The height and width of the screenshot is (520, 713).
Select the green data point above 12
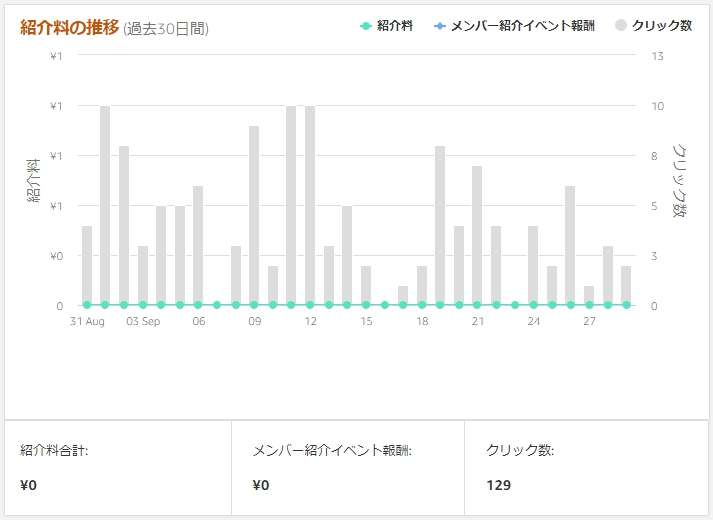[x=310, y=305]
